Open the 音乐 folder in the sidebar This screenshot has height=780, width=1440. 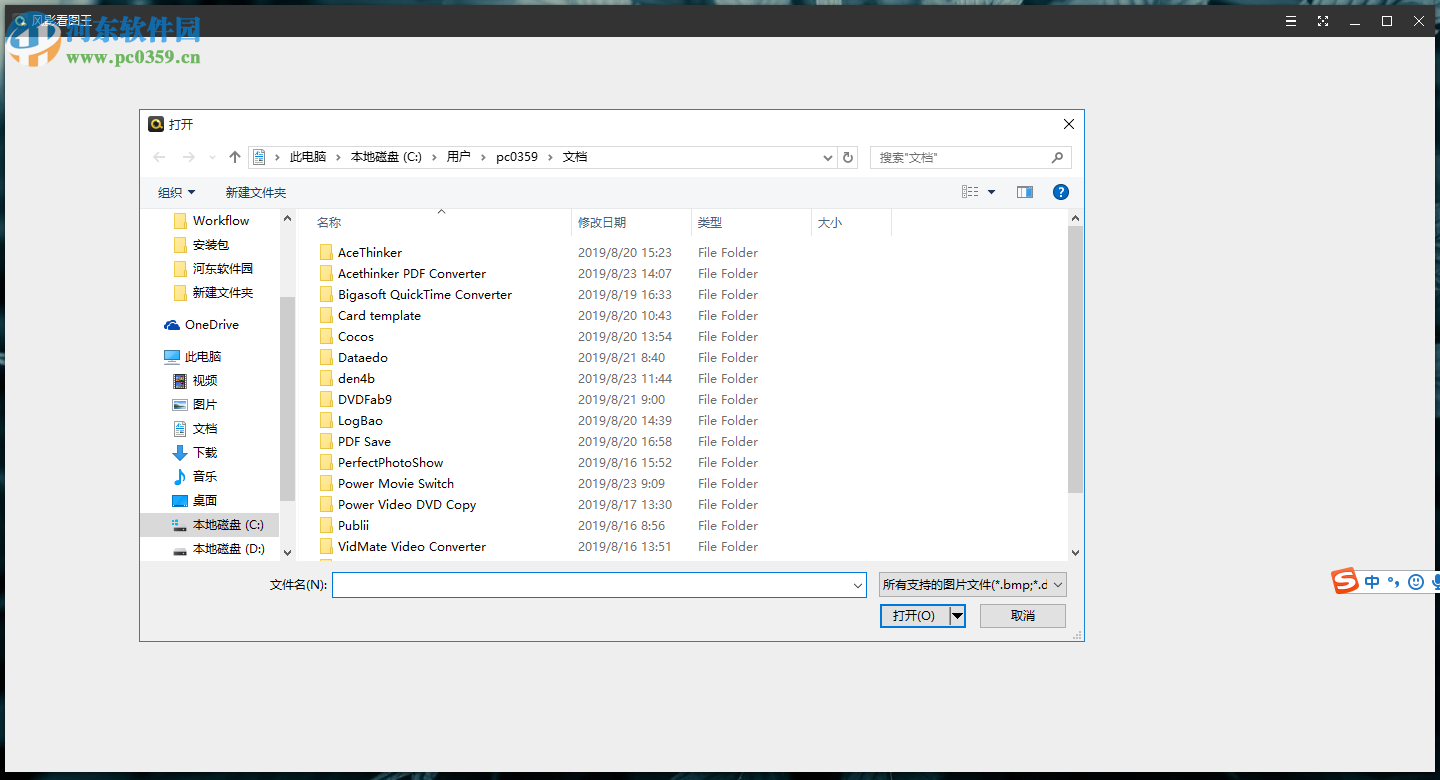pos(195,477)
